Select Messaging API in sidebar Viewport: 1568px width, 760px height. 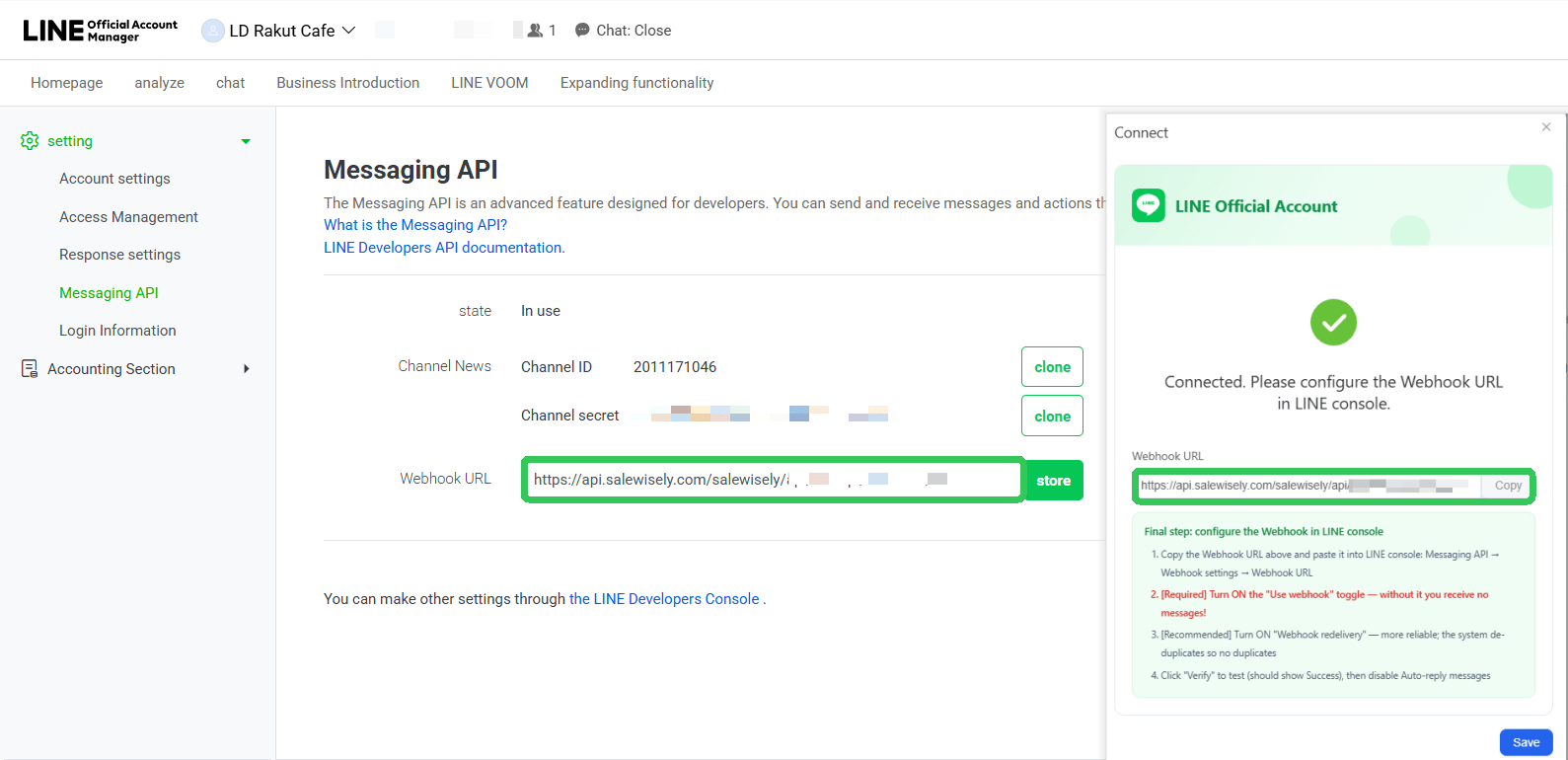coord(109,293)
